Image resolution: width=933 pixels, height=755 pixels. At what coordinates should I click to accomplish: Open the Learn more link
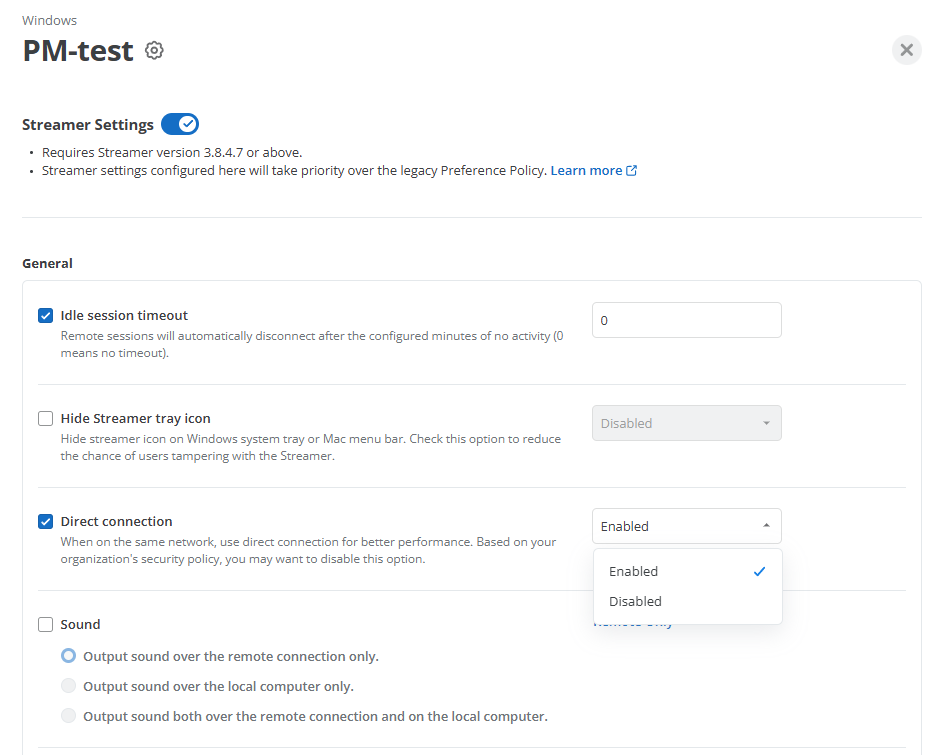coord(586,171)
